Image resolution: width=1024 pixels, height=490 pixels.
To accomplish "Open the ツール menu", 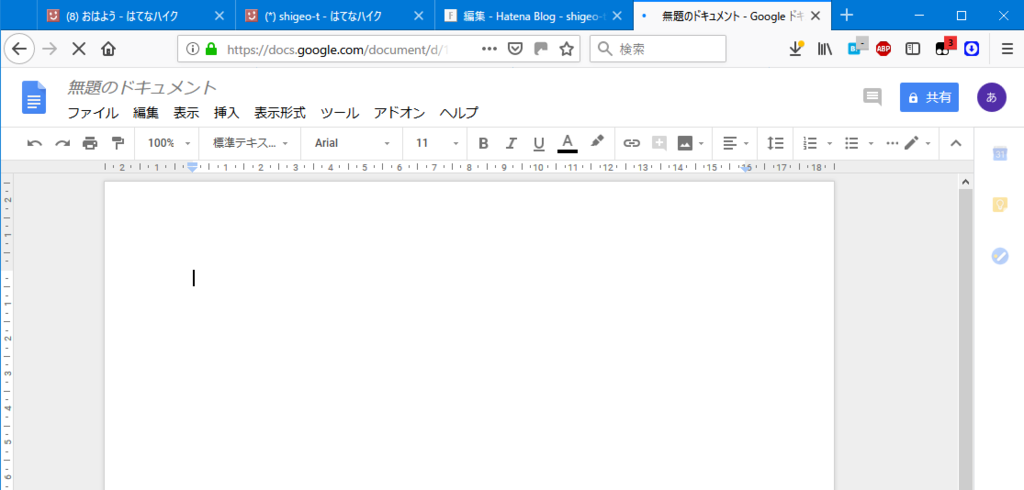I will 340,113.
